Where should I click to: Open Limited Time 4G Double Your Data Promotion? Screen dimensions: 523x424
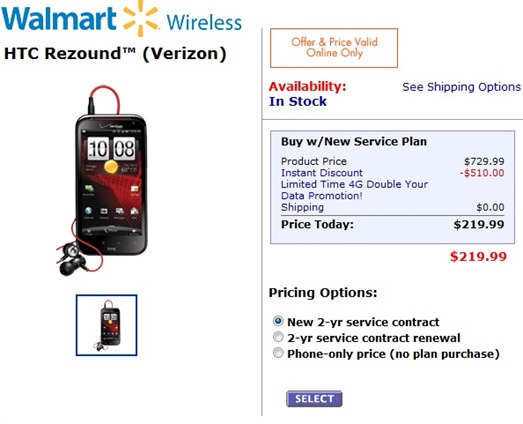[354, 190]
